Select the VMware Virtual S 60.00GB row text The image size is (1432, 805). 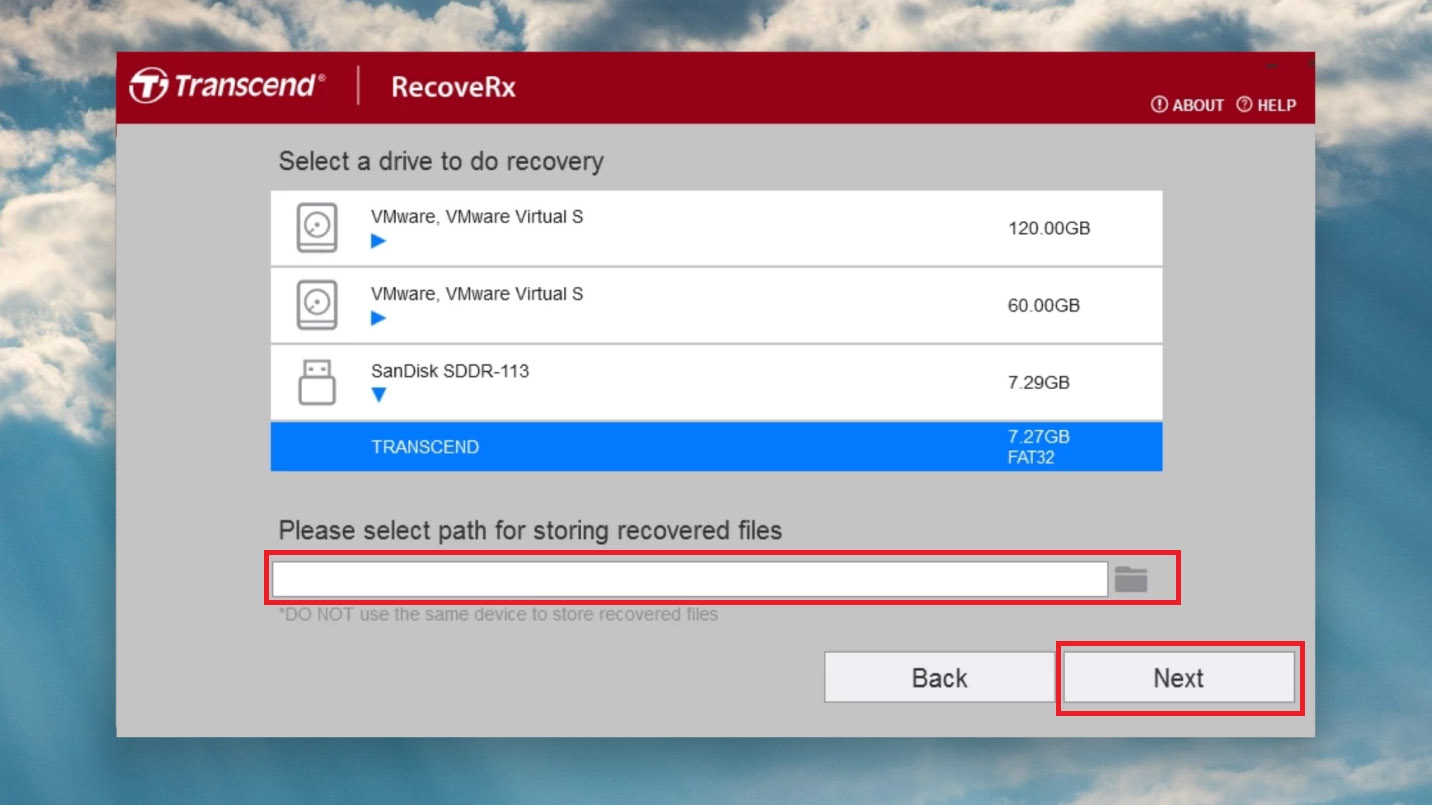click(477, 294)
